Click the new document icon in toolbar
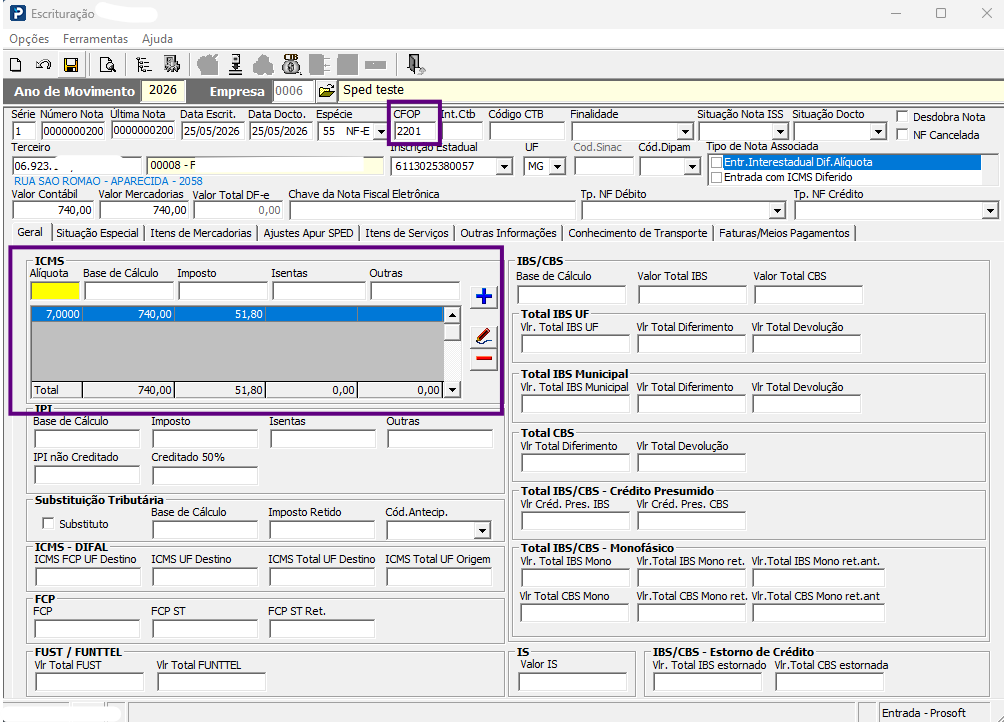The height and width of the screenshot is (722, 1004). 16,65
